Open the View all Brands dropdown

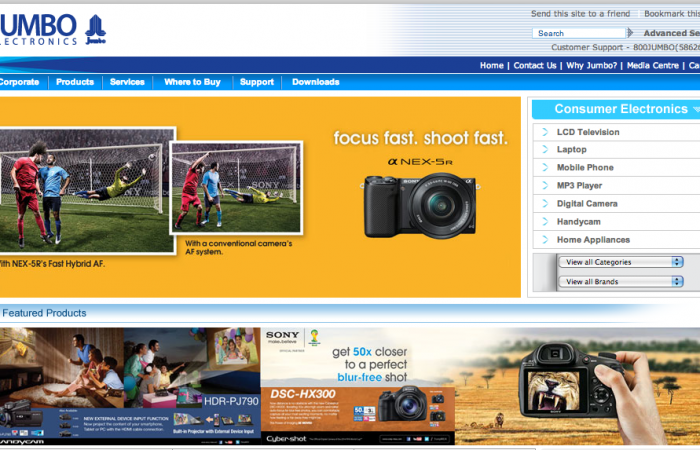pyautogui.click(x=621, y=281)
